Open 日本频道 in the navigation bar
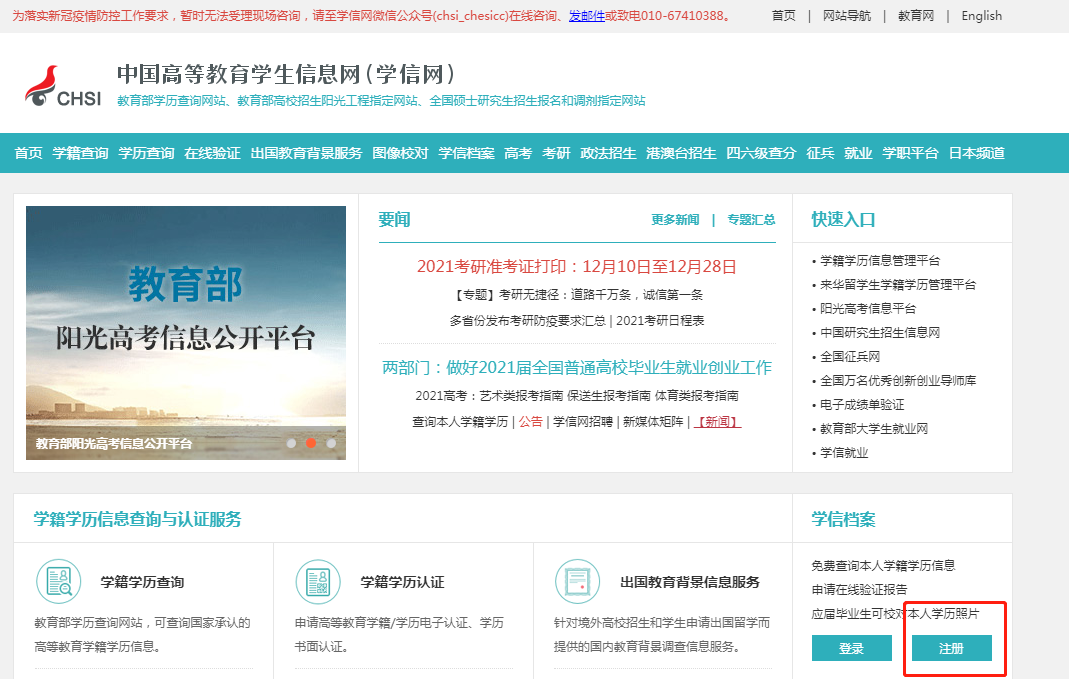Screen dimensions: 1069x679 [977, 153]
